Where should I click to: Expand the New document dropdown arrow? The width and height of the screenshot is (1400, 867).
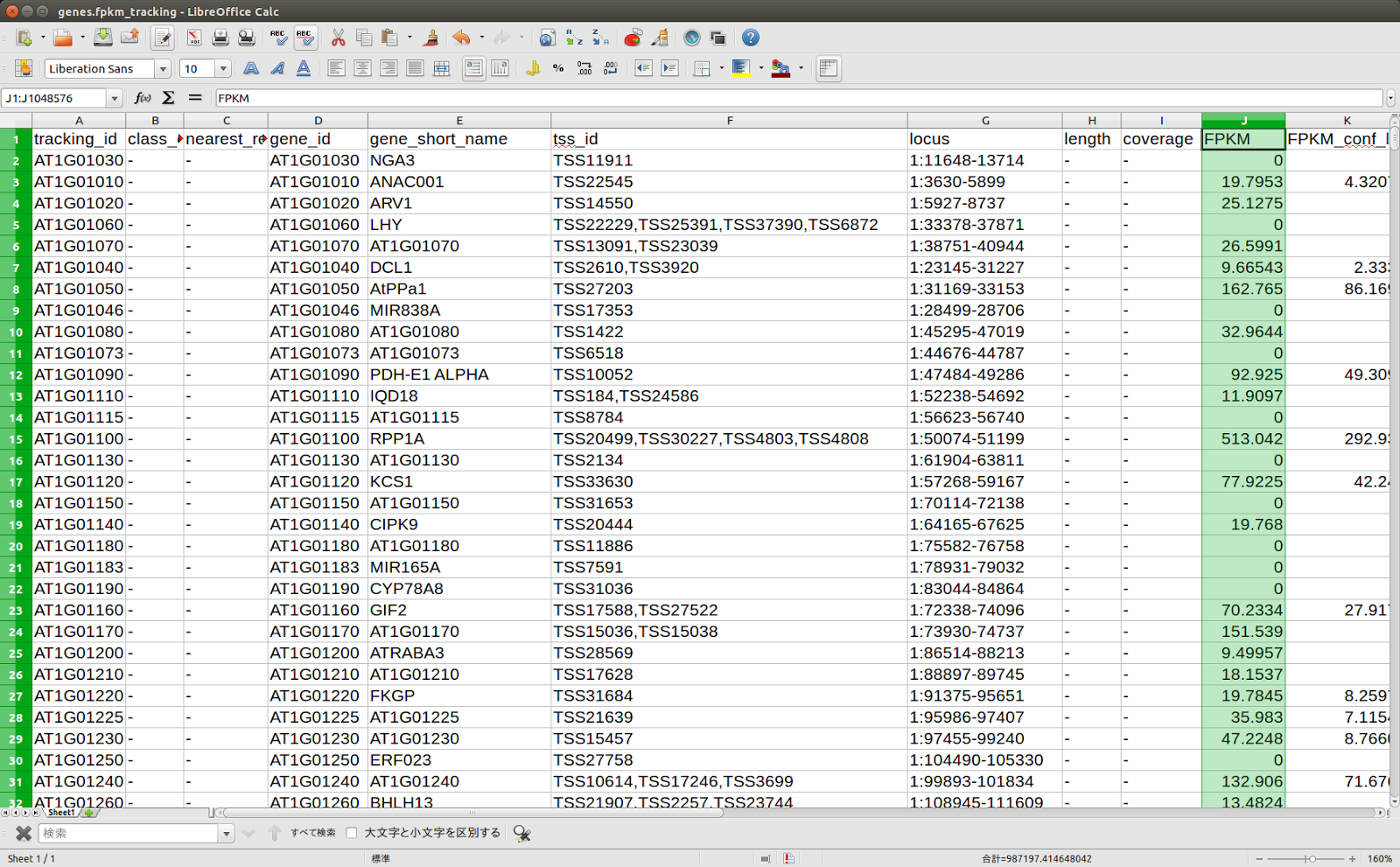[42, 38]
